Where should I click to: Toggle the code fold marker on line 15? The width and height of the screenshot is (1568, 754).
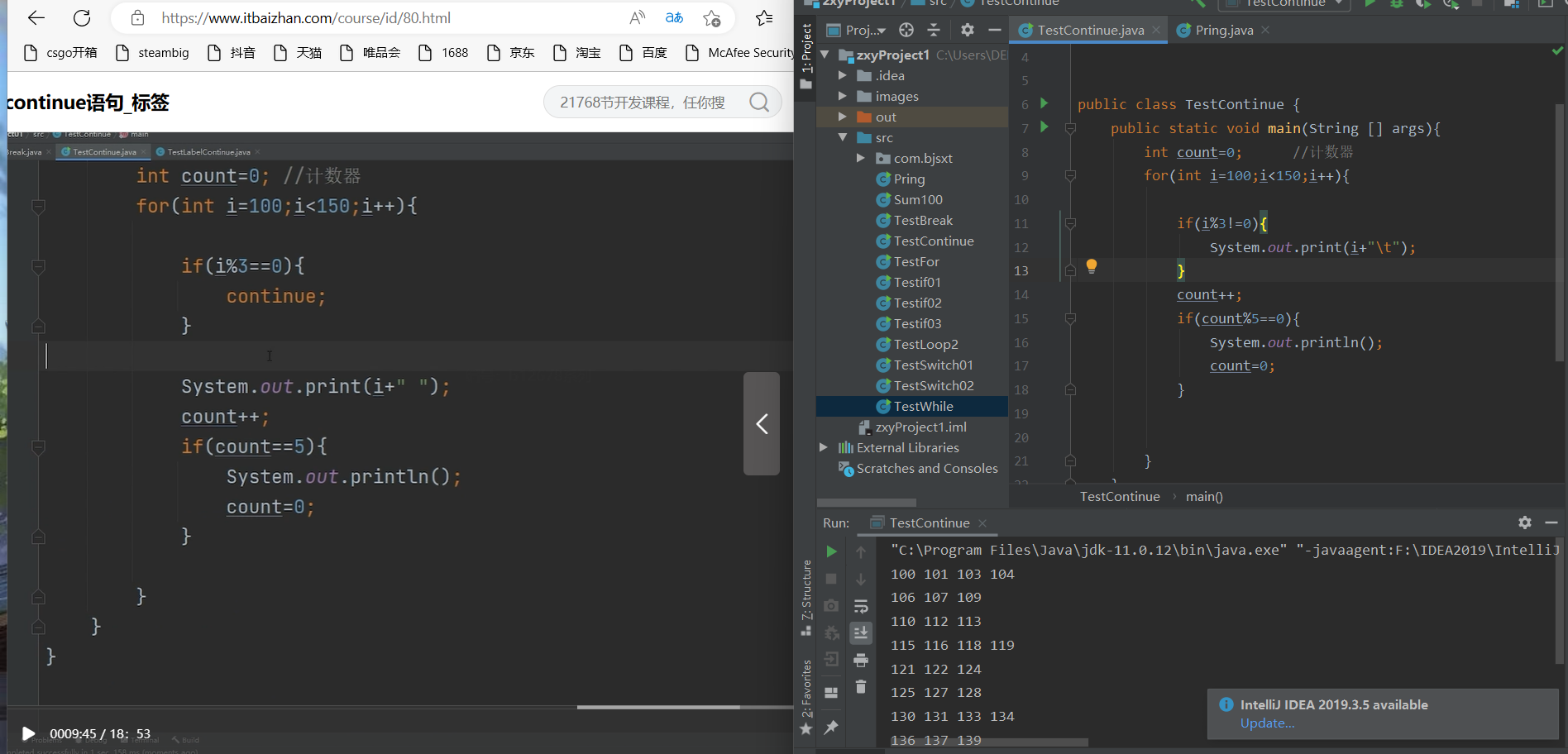click(1070, 318)
